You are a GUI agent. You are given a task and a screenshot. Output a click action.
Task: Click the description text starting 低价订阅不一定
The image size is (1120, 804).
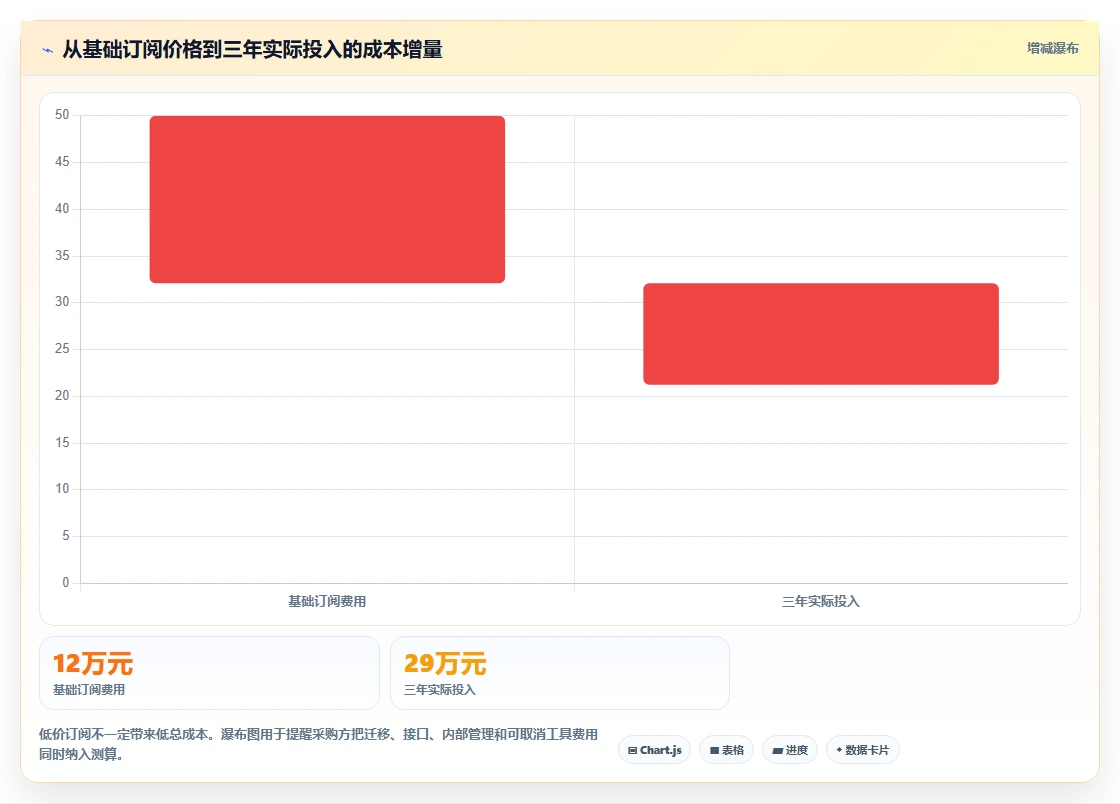pyautogui.click(x=319, y=744)
